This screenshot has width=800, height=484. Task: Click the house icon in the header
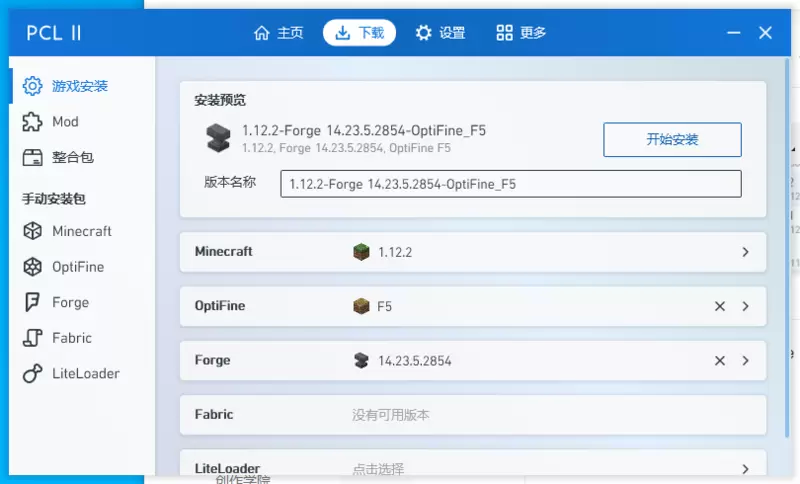[x=262, y=33]
